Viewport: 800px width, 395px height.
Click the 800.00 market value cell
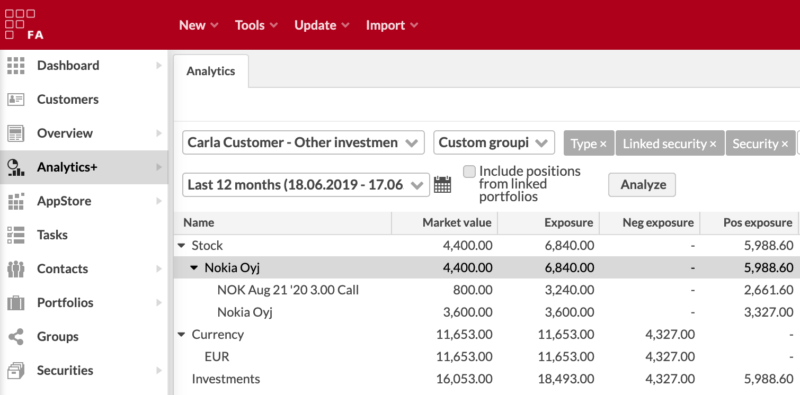[473, 290]
